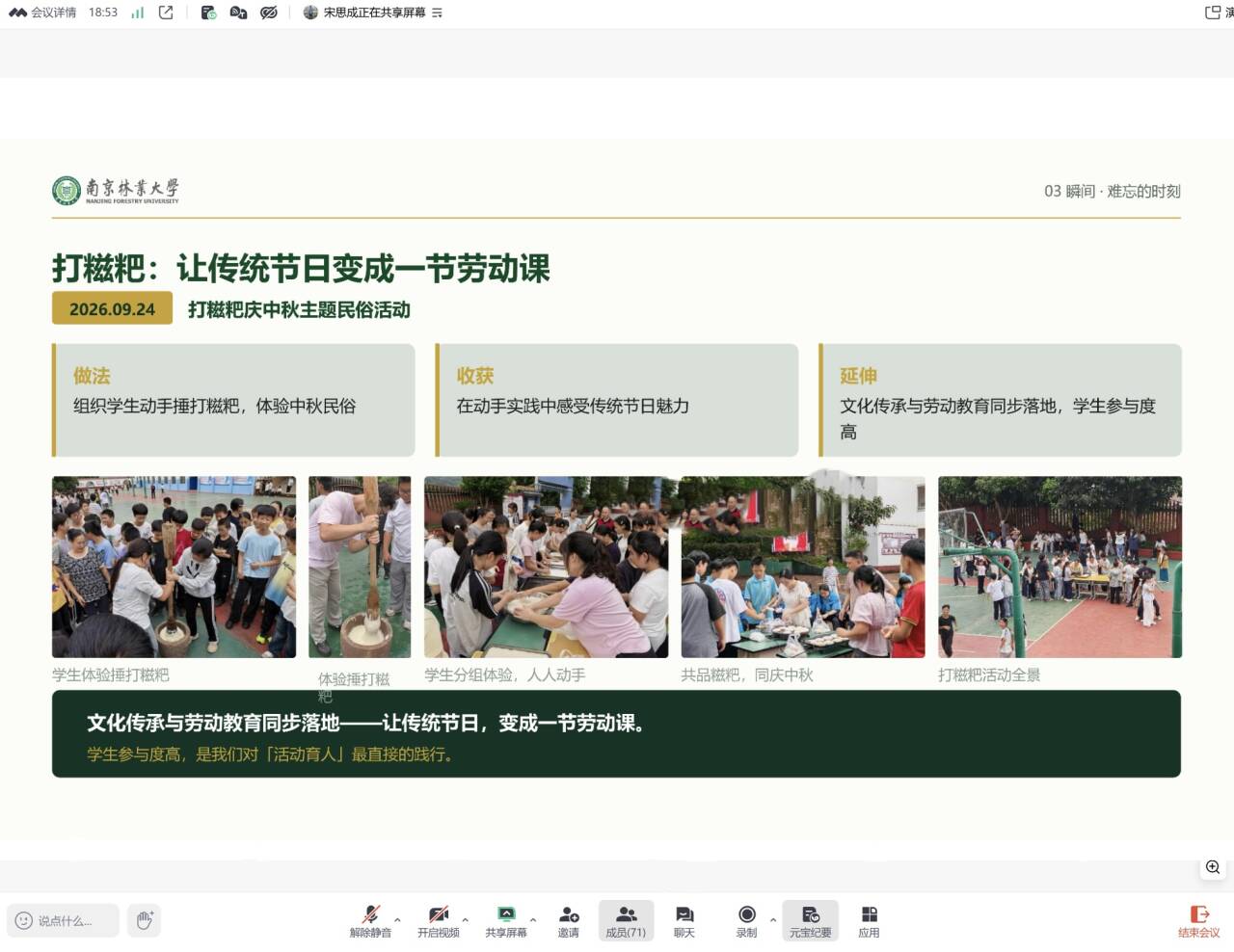Open the 邀请 invite icon
Screen dimensions: 1234x952
(x=569, y=921)
